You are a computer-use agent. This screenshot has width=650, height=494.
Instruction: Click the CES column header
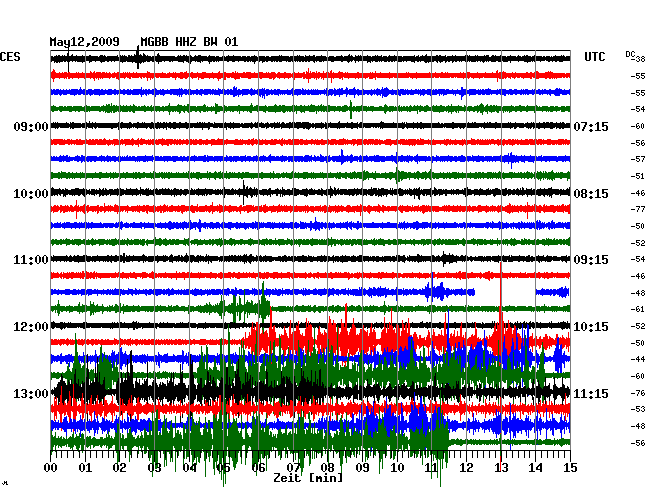10,57
